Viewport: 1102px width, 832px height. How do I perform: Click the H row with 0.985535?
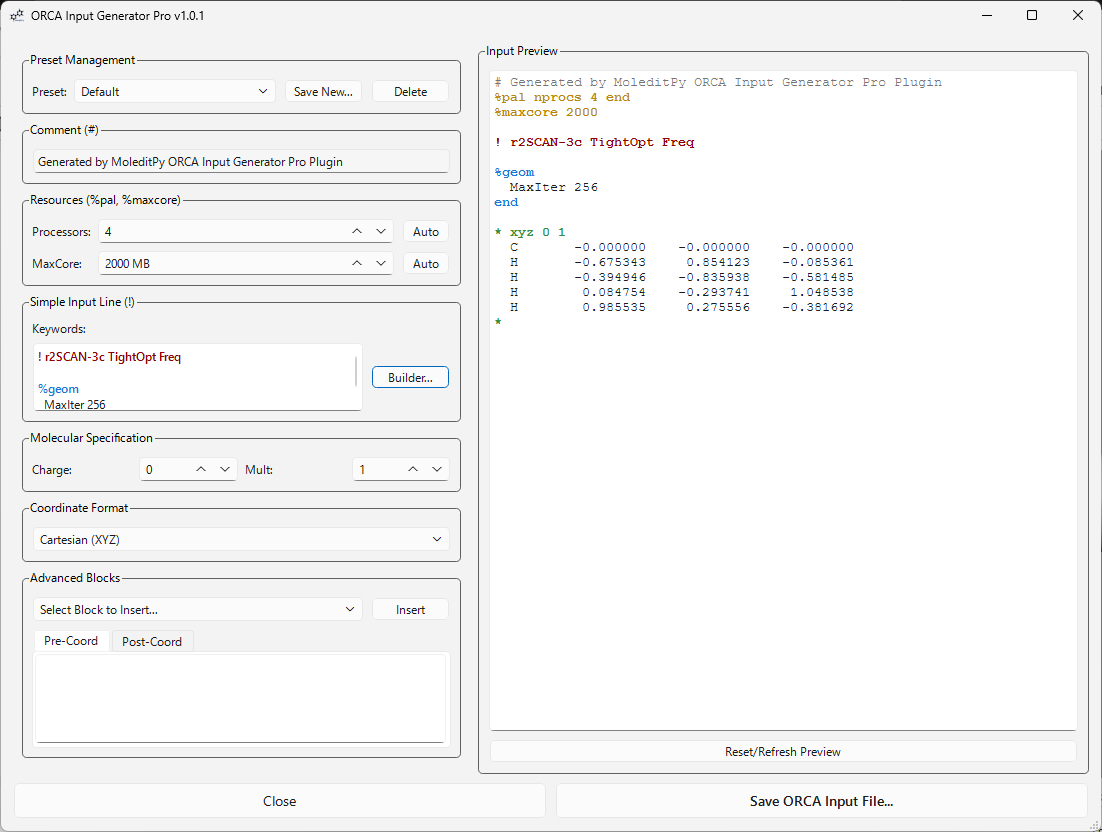(682, 307)
